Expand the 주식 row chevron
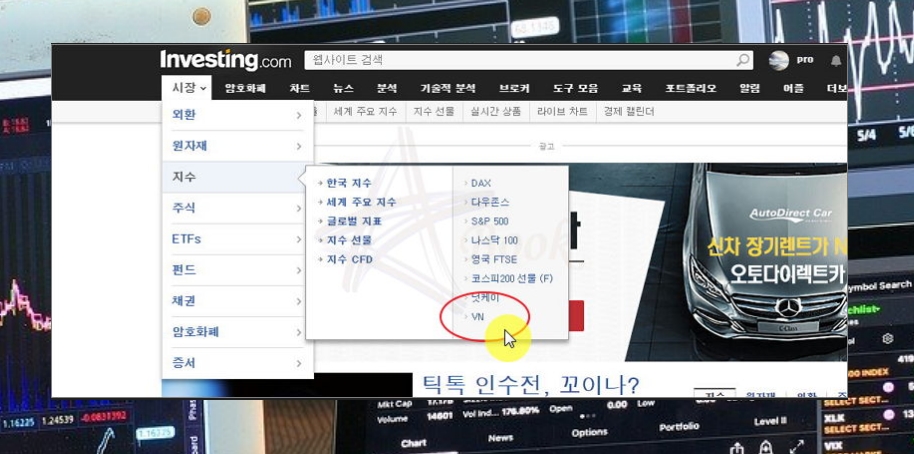914x454 pixels. coord(298,208)
